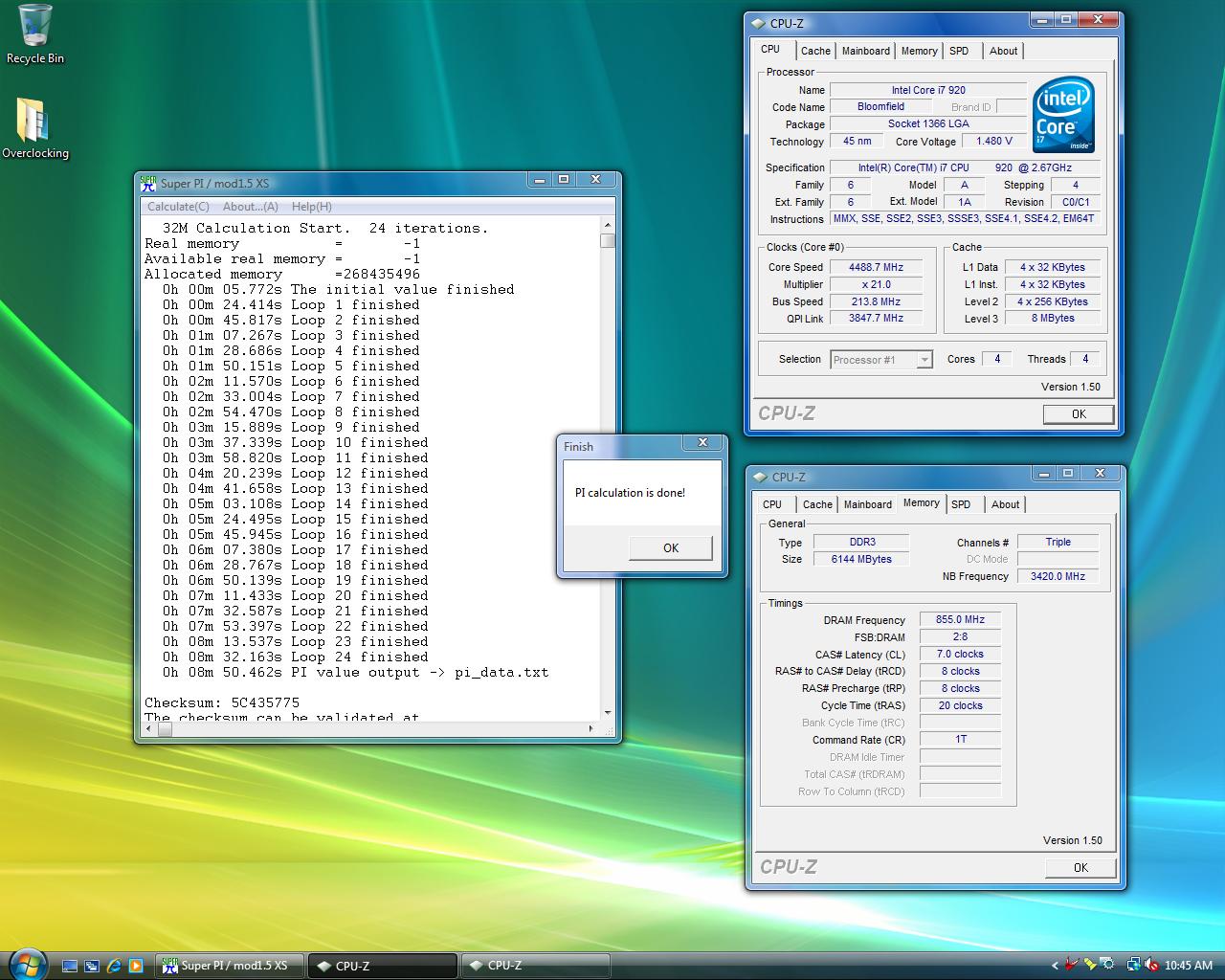The width and height of the screenshot is (1225, 980).
Task: Click Switch between windows quick launch icon
Action: [92, 966]
